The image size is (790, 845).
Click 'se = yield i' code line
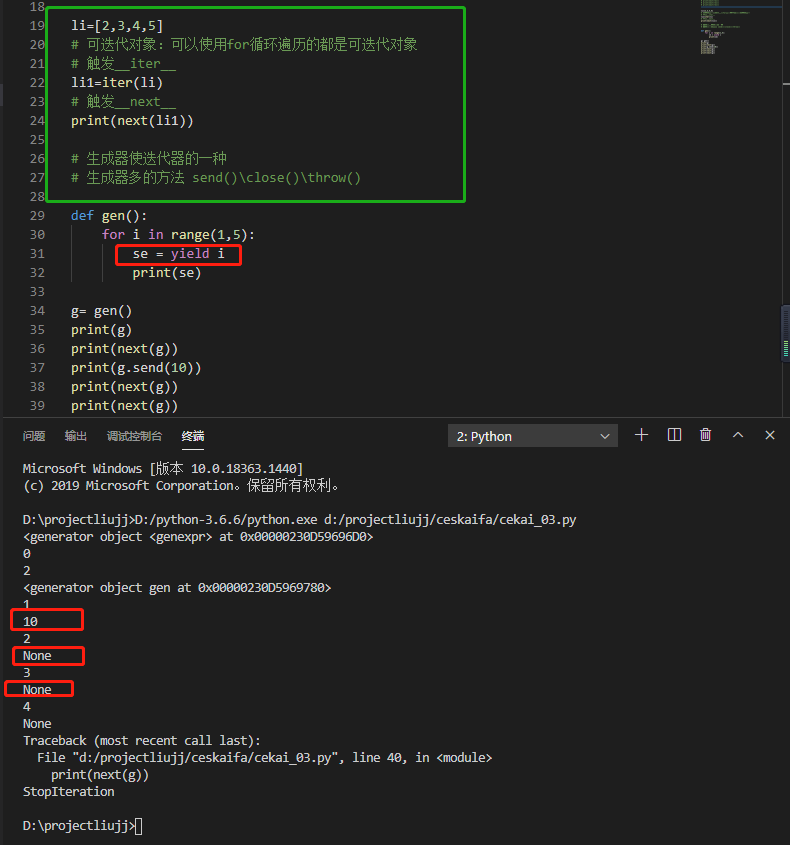(x=178, y=253)
